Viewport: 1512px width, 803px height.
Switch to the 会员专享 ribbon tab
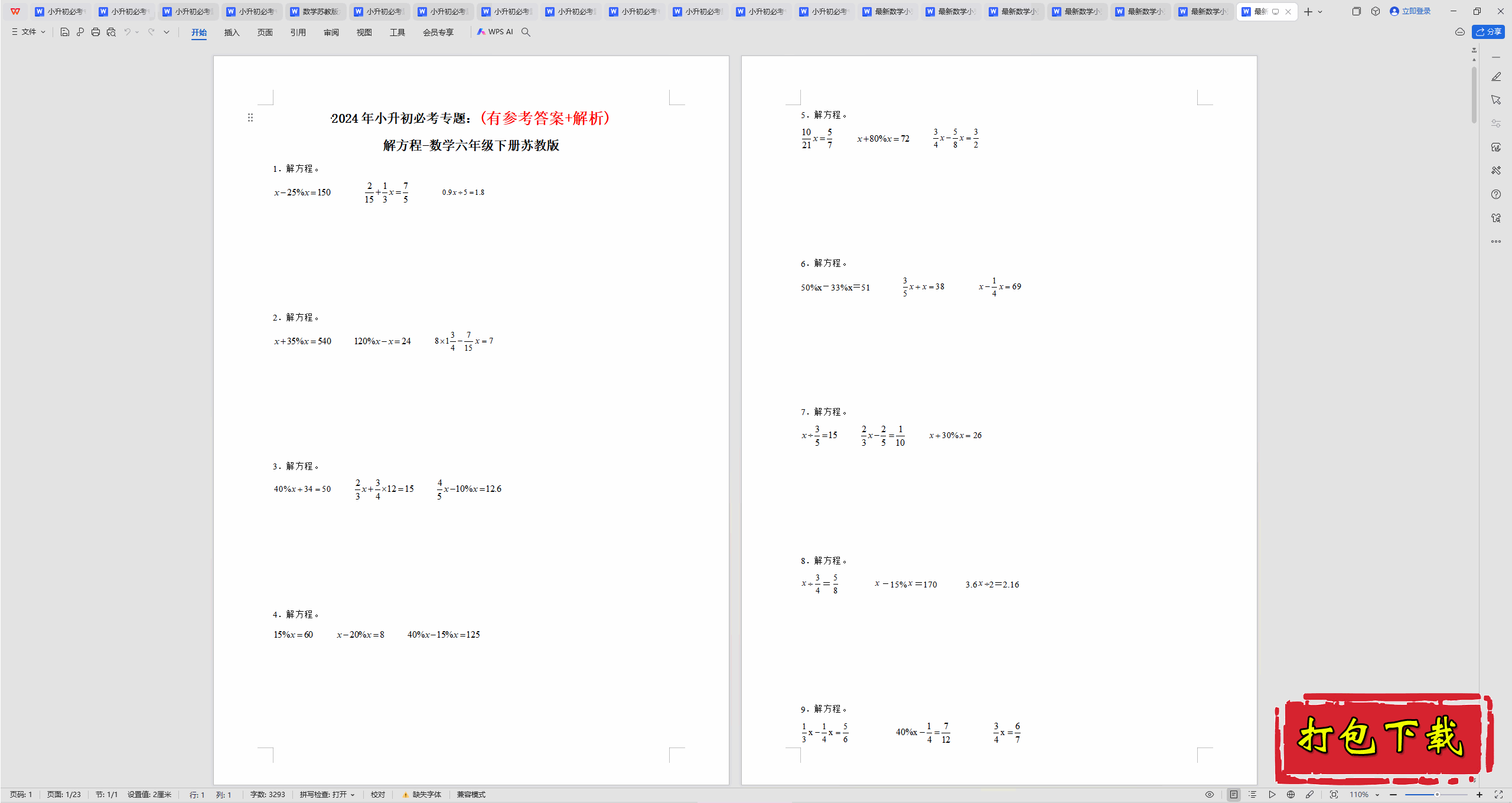pyautogui.click(x=438, y=32)
